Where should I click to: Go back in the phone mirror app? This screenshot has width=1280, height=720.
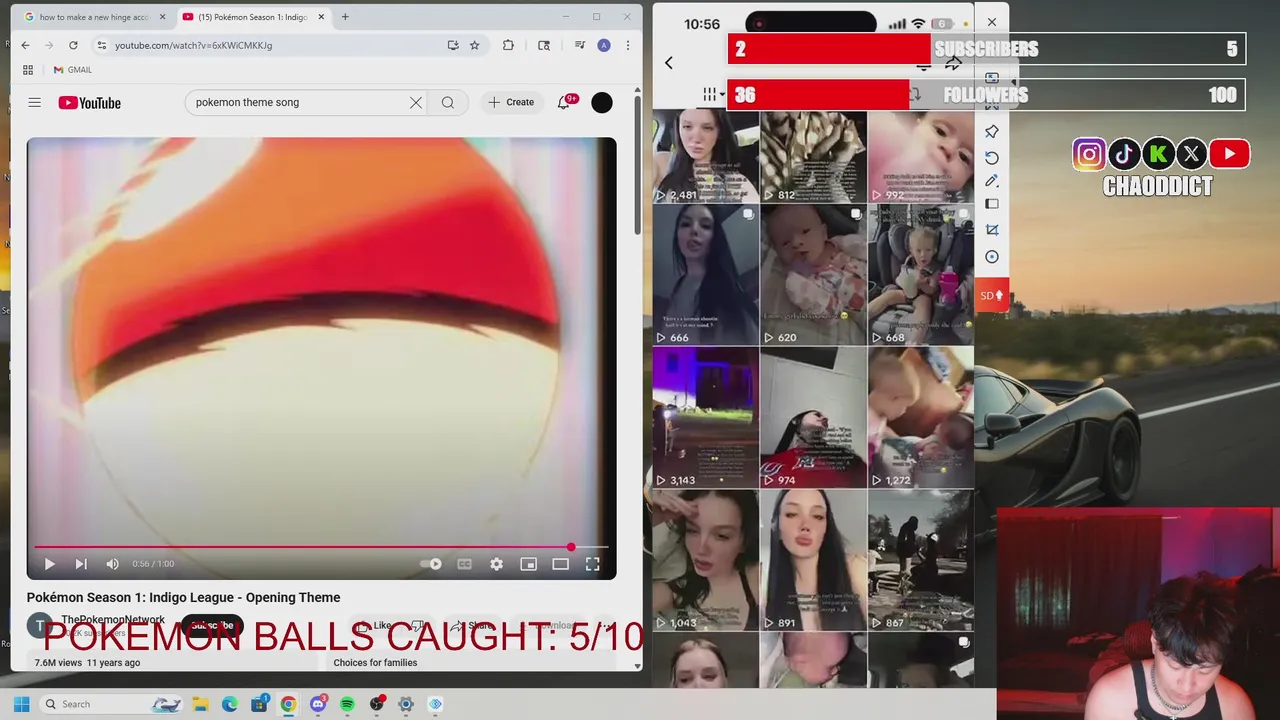(x=669, y=63)
